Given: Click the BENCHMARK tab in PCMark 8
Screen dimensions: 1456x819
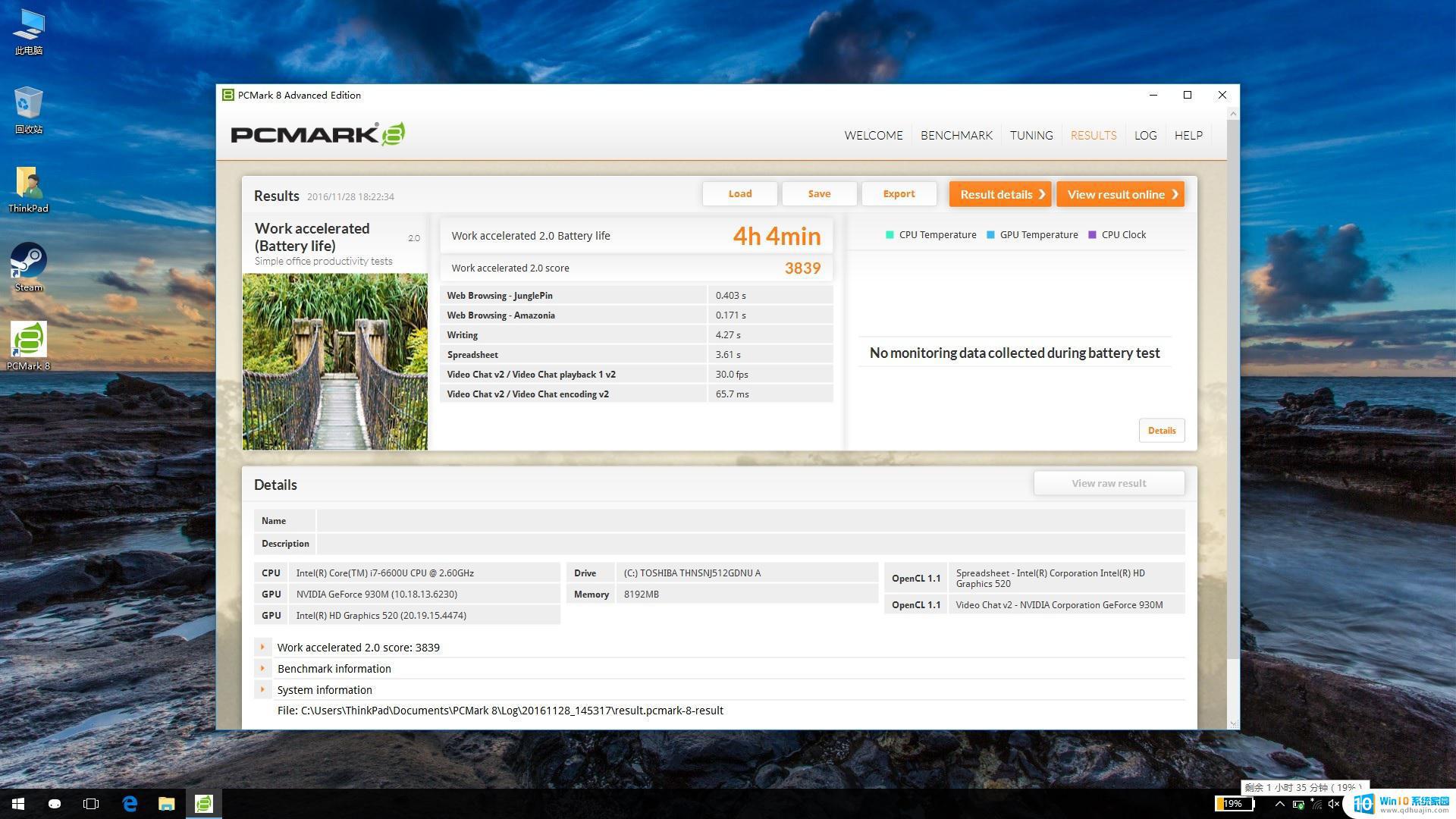Looking at the screenshot, I should point(956,134).
